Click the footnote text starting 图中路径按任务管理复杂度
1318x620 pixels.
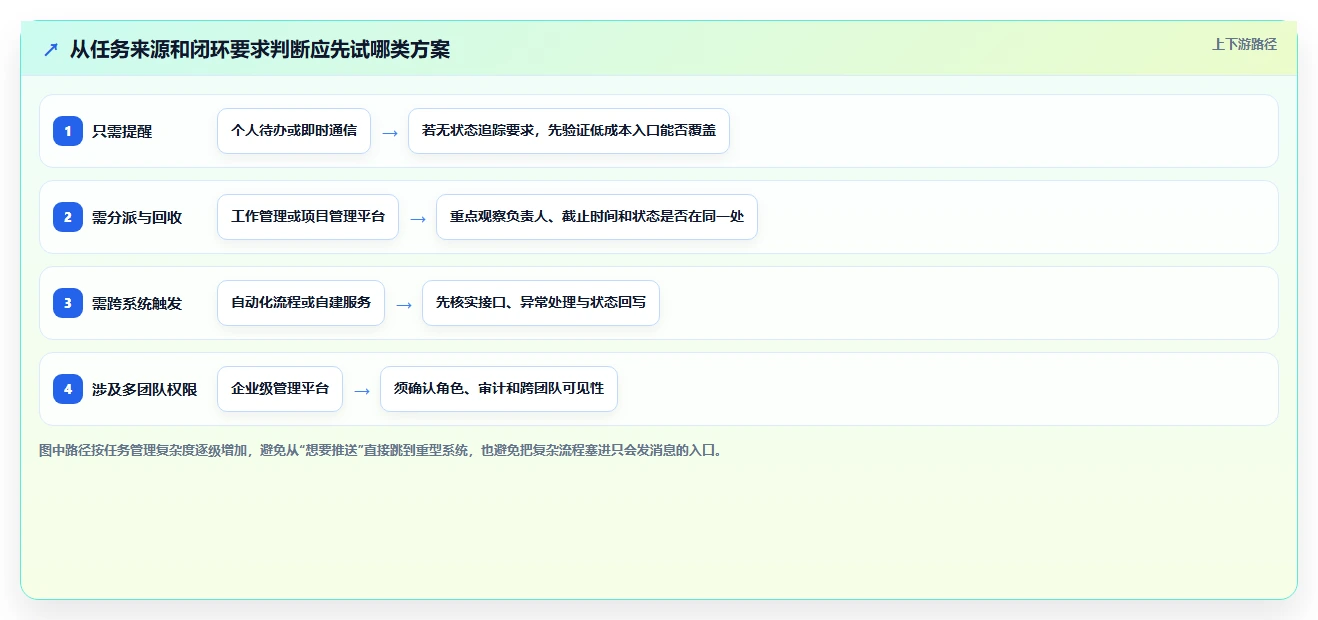380,450
